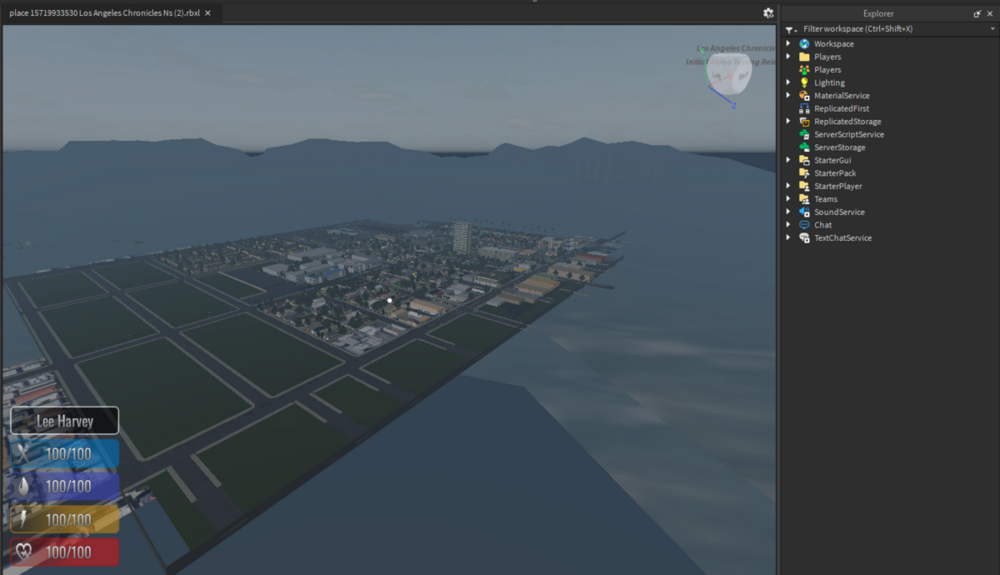The height and width of the screenshot is (575, 1000).
Task: Select Lighting in the Explorer
Action: [829, 83]
